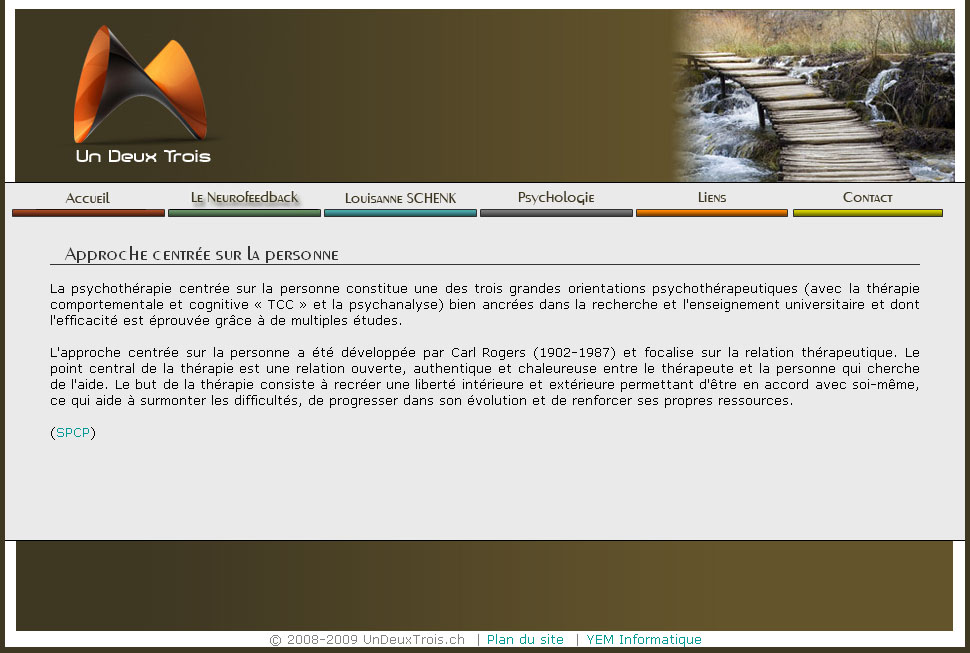Open the Liens menu item
Image resolution: width=970 pixels, height=653 pixels.
pos(712,201)
